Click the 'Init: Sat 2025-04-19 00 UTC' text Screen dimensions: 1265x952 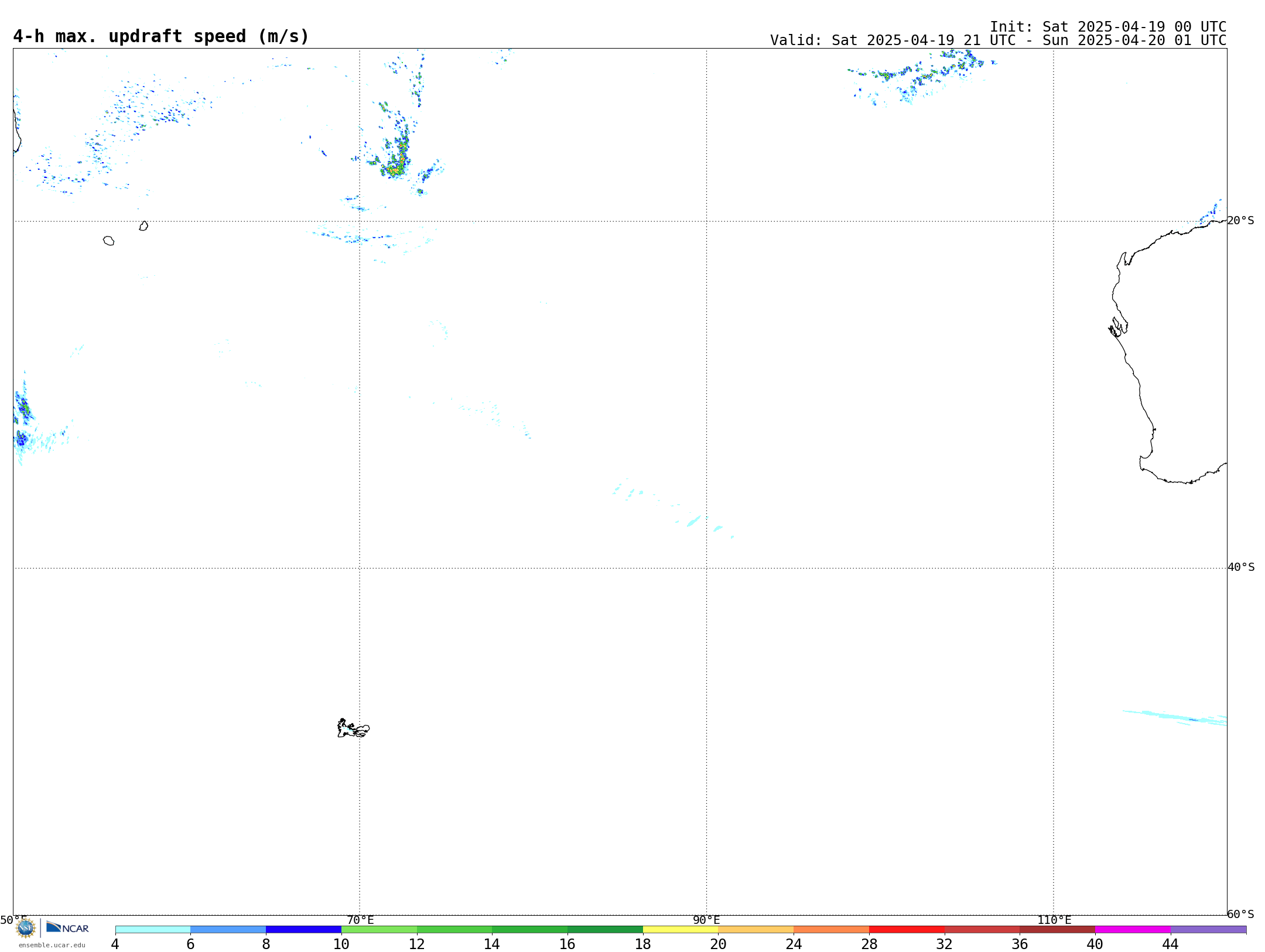point(1108,27)
